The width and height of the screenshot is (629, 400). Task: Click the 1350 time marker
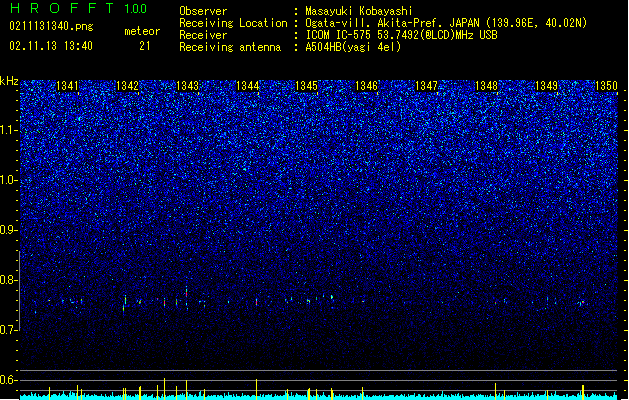pyautogui.click(x=606, y=86)
